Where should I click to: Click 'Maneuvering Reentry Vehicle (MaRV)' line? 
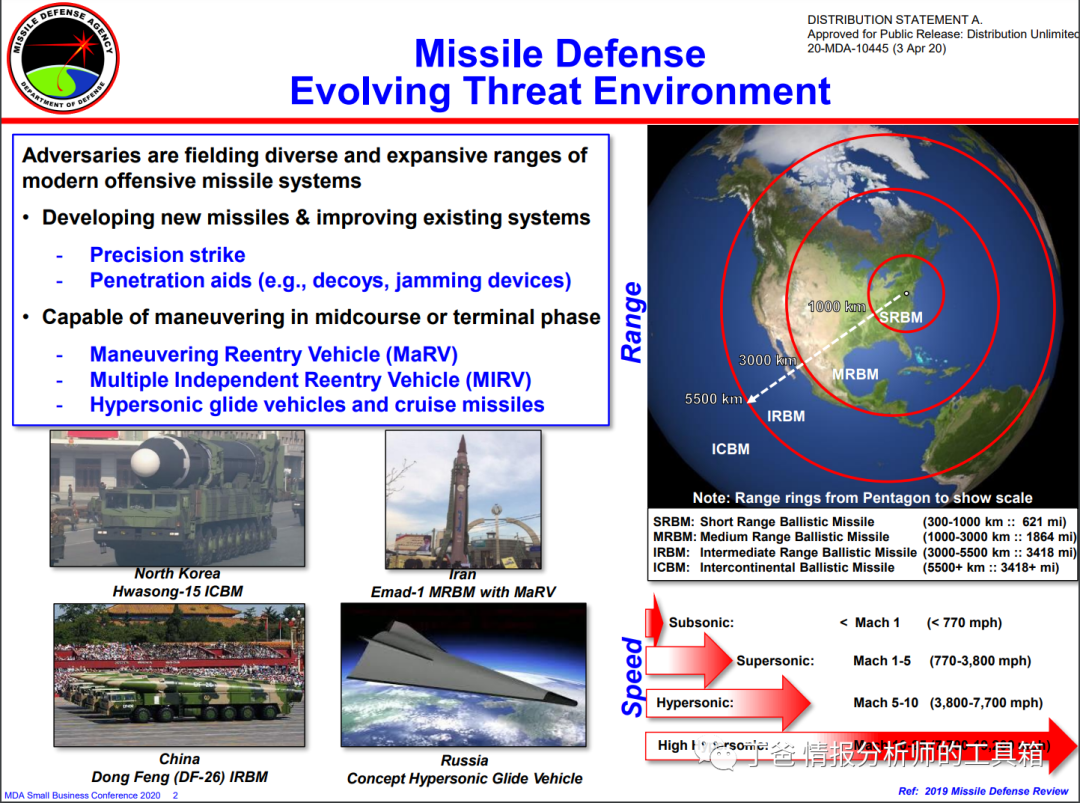(x=273, y=354)
